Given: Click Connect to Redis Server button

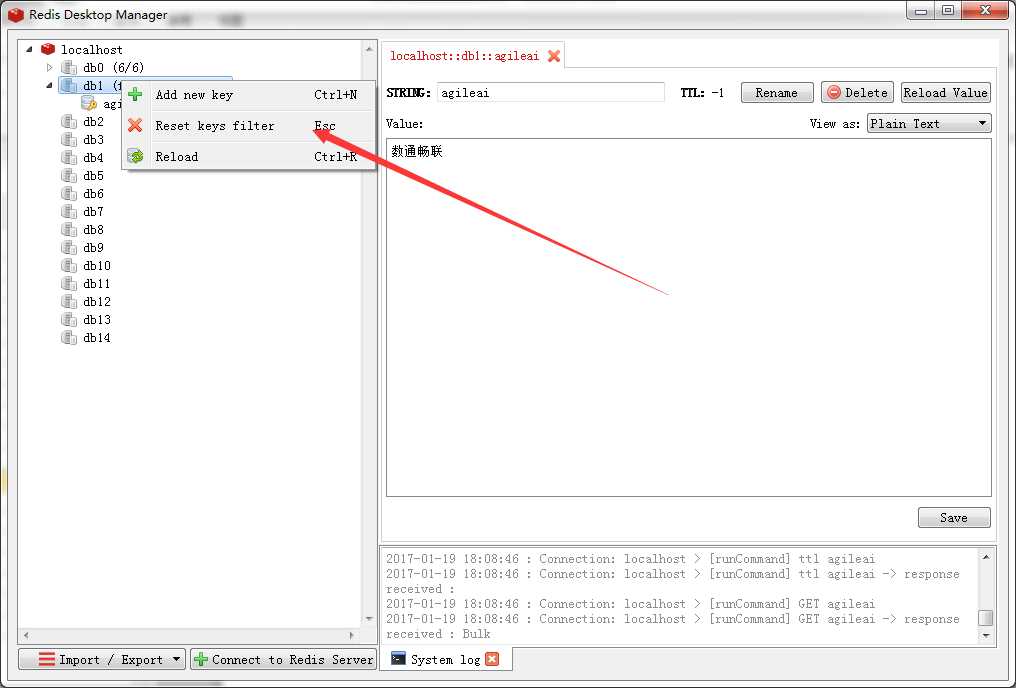Looking at the screenshot, I should [284, 659].
